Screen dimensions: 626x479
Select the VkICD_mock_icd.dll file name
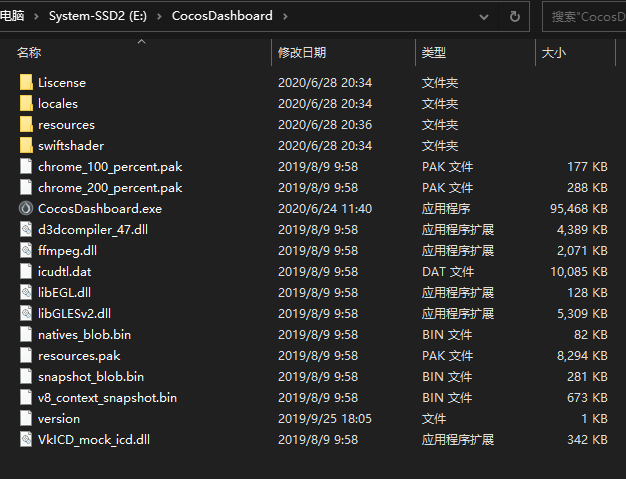94,440
